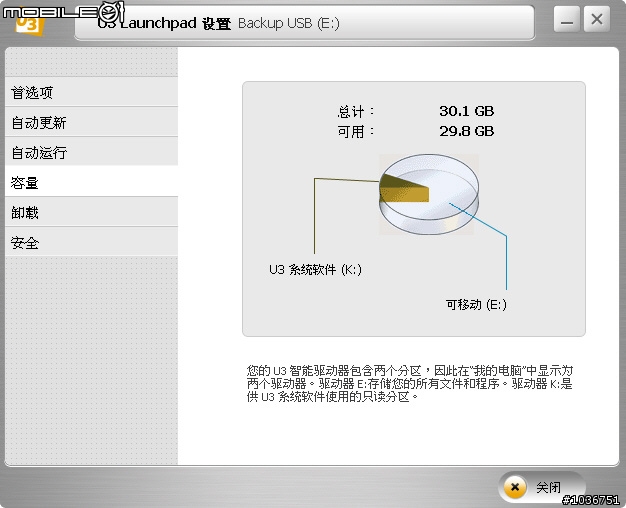This screenshot has height=508, width=626.
Task: Click the 29.8 GB available value
Action: click(467, 131)
